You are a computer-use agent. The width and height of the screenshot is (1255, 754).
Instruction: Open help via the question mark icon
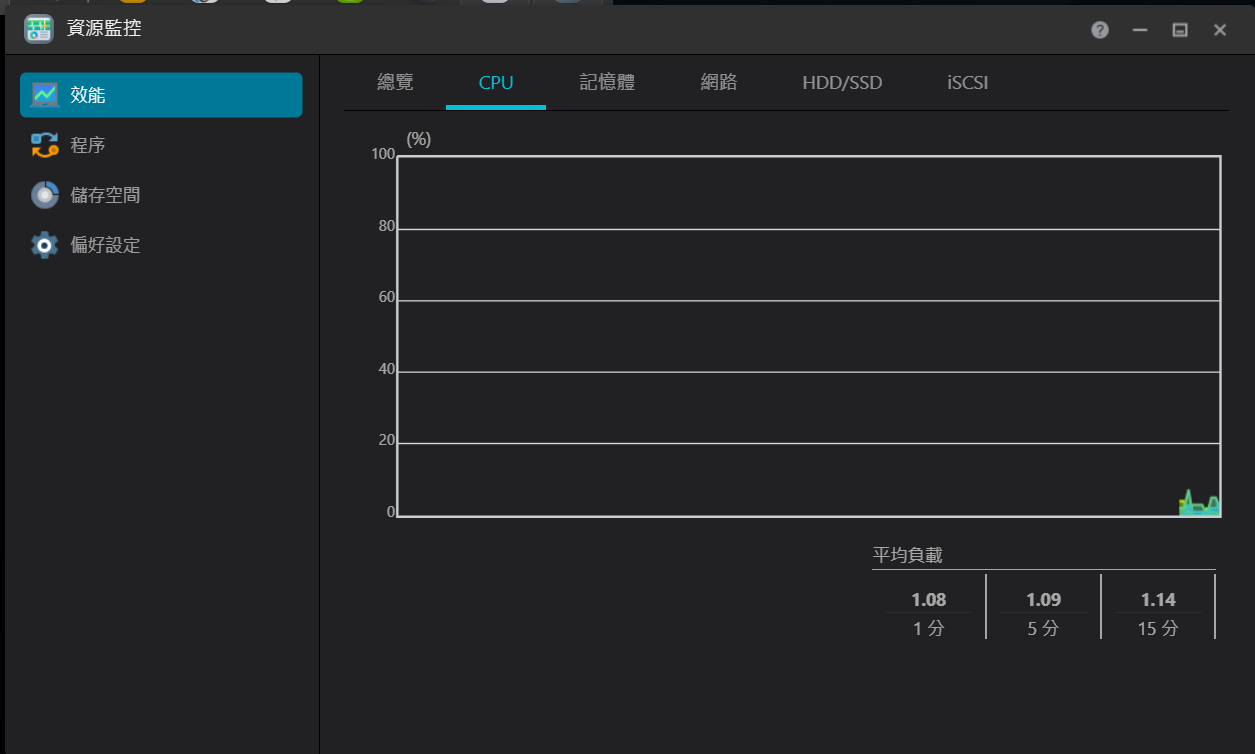1100,30
